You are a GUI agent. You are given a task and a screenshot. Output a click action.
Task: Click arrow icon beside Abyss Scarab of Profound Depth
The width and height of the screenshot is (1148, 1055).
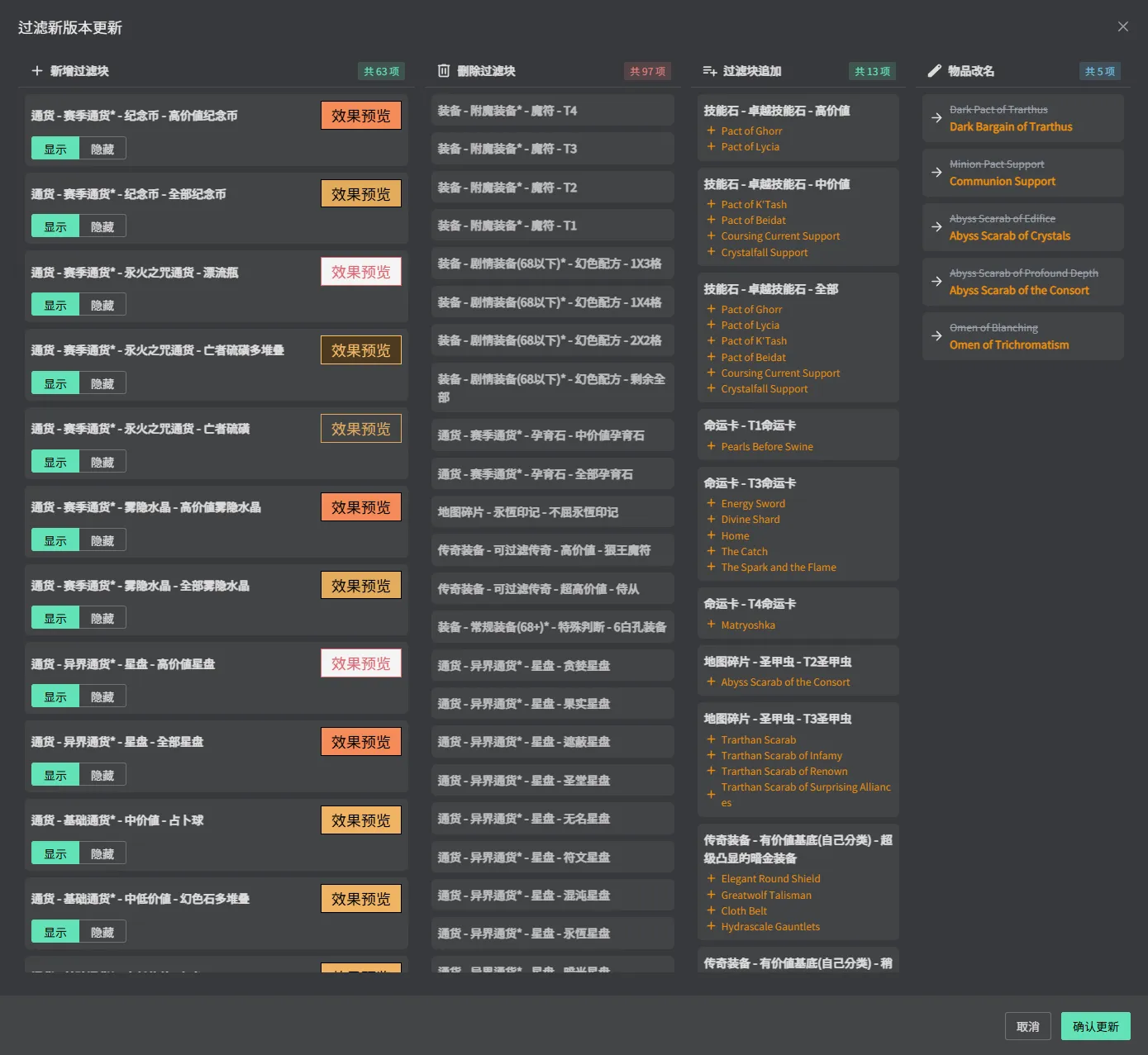point(936,281)
